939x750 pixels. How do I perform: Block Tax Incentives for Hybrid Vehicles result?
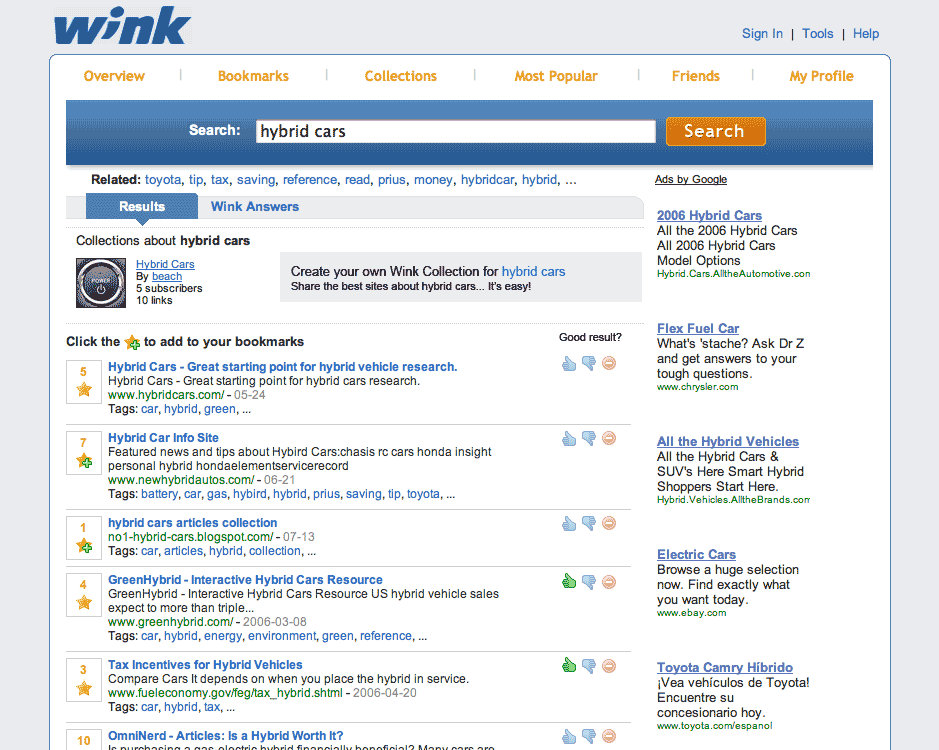[x=609, y=666]
